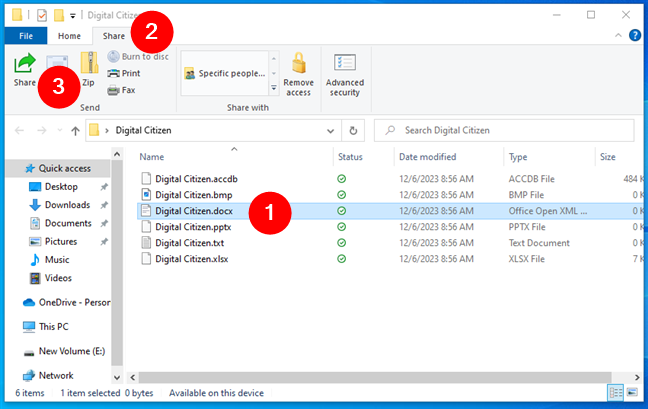Open Music folder in sidebar
648x409 pixels.
click(57, 260)
